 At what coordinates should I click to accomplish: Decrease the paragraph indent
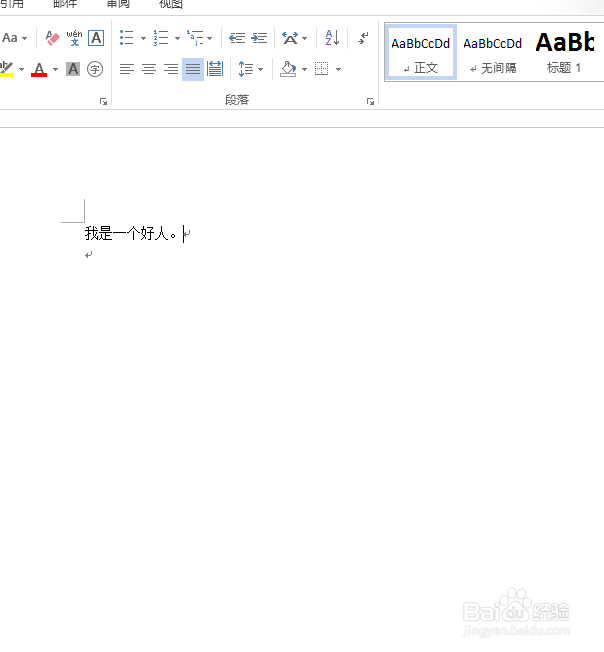coord(237,38)
